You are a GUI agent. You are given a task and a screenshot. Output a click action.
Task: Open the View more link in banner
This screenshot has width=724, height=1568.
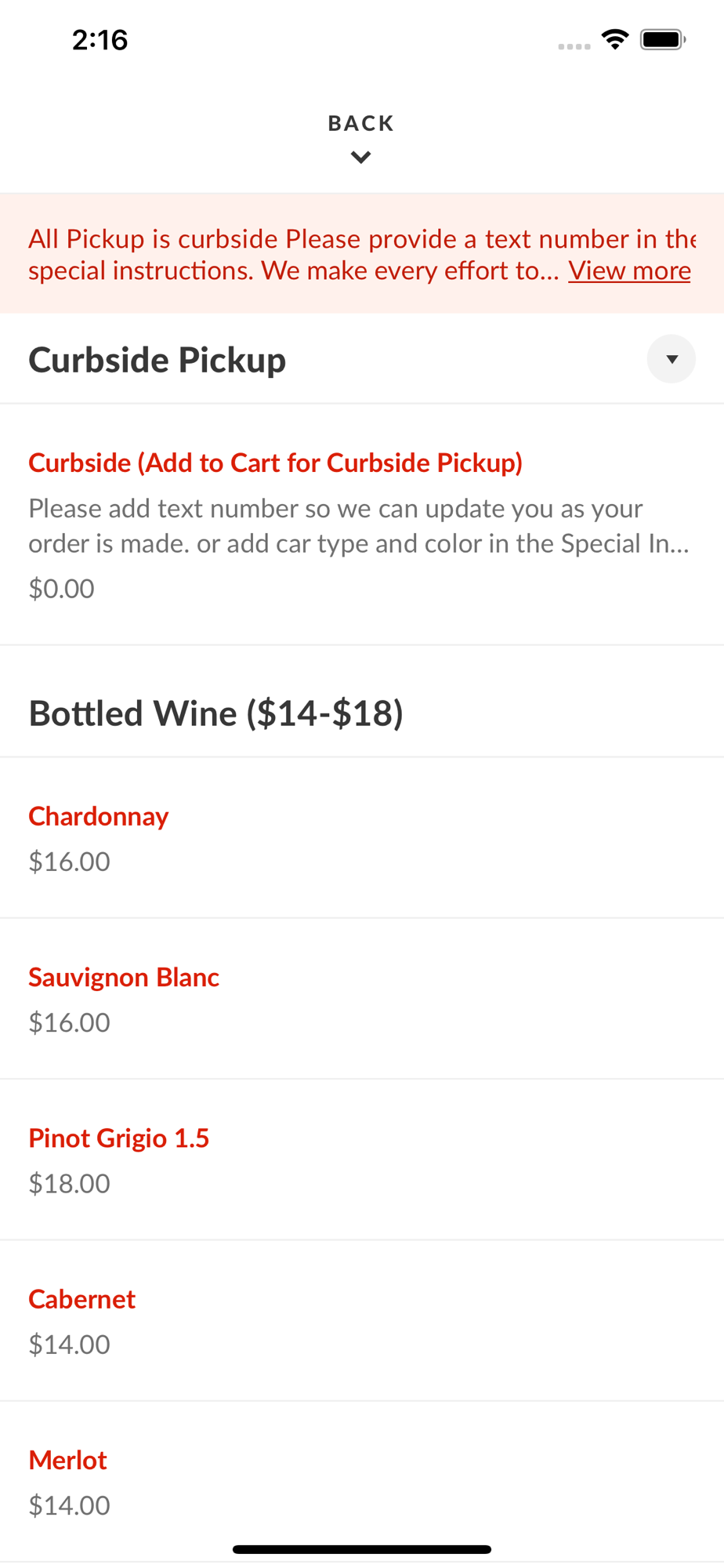pos(629,270)
